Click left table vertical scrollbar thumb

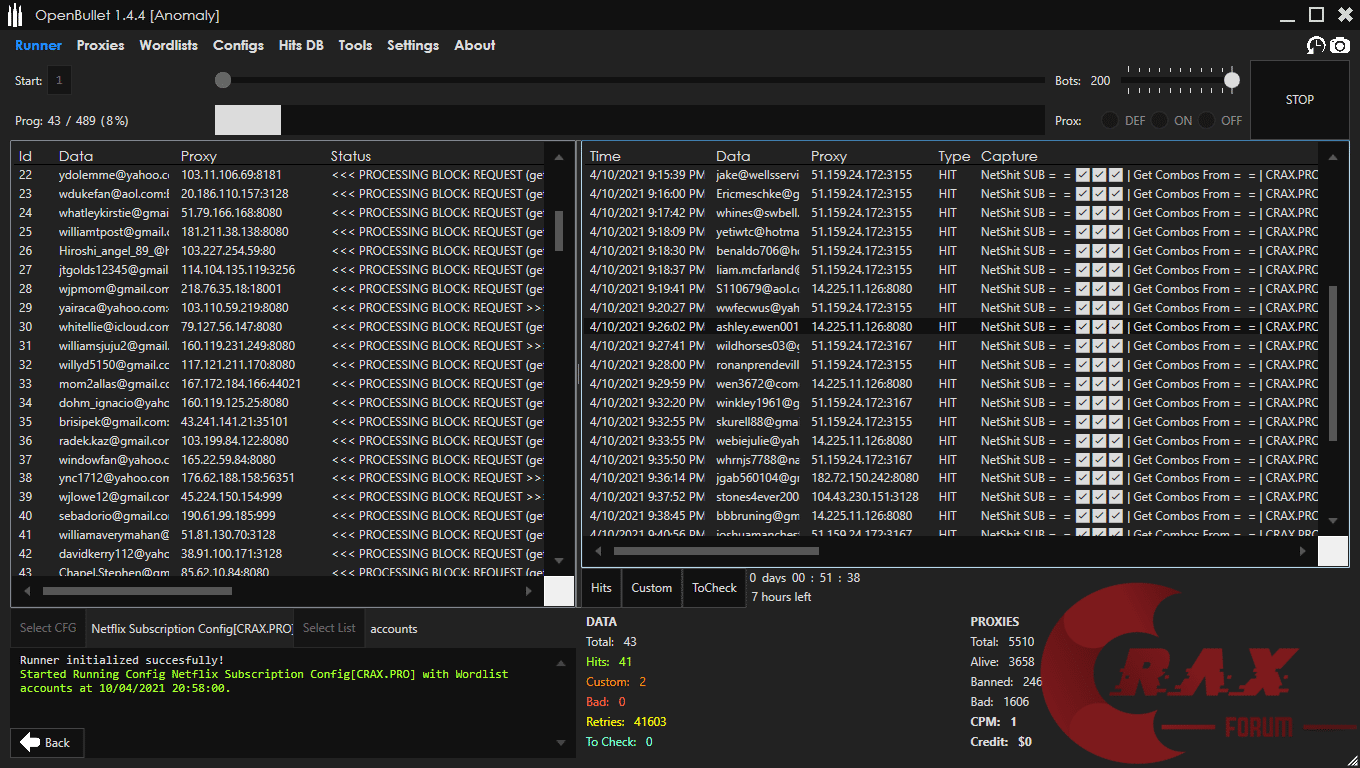pyautogui.click(x=559, y=230)
